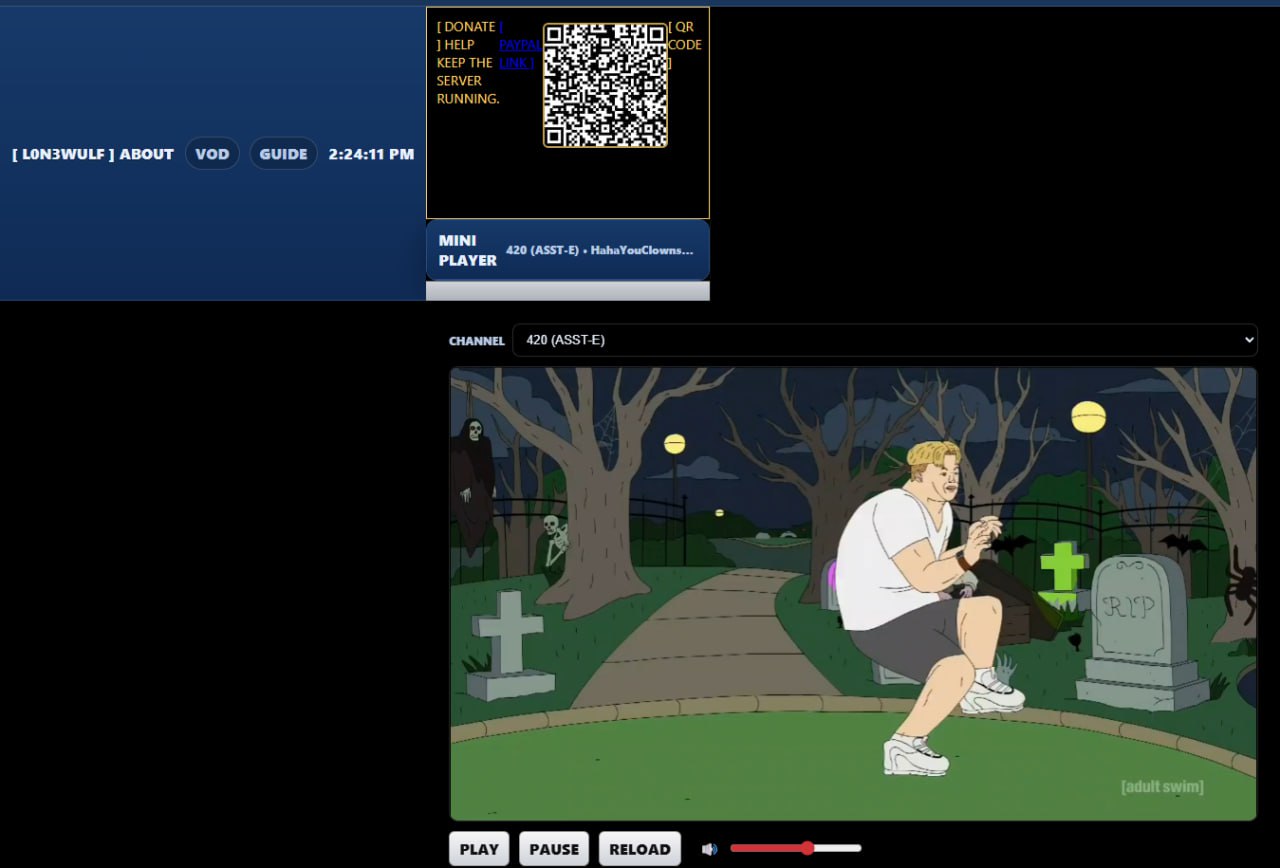Mute audio with the speaker icon
The height and width of the screenshot is (868, 1280).
point(709,849)
